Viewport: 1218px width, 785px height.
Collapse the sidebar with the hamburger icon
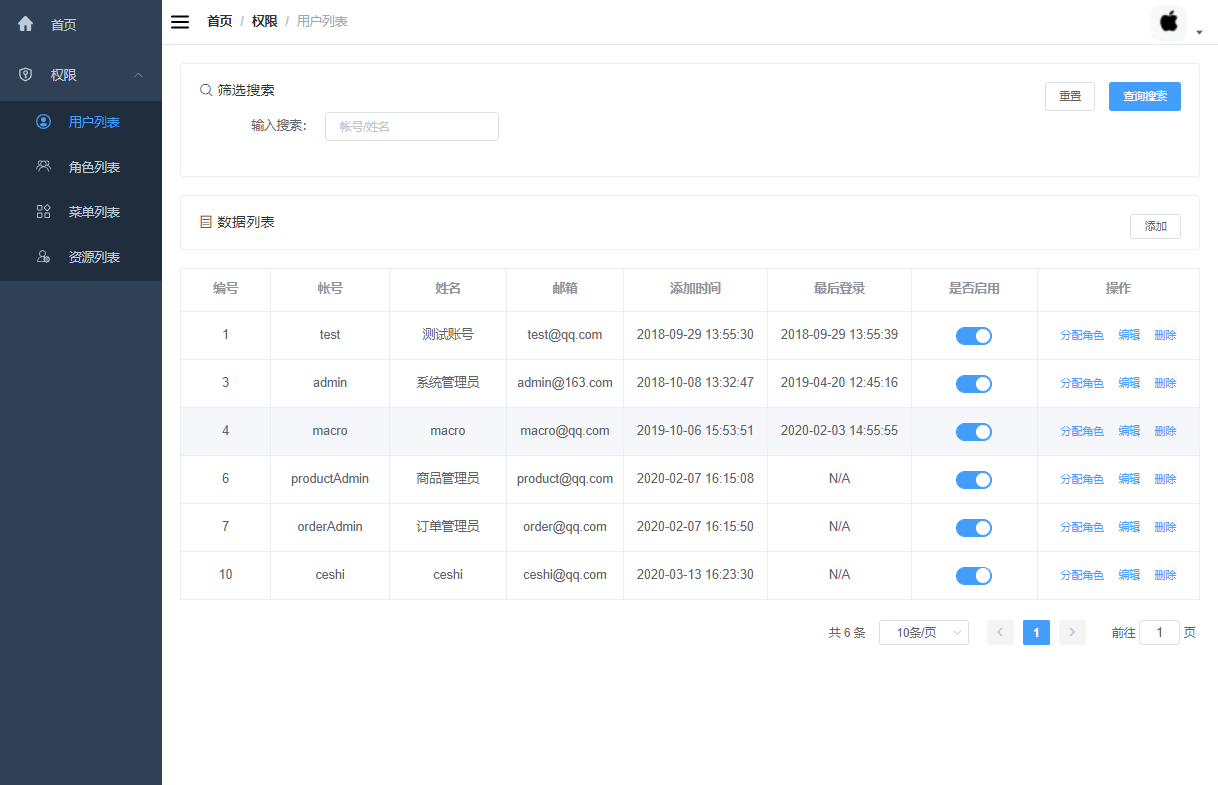(x=179, y=21)
